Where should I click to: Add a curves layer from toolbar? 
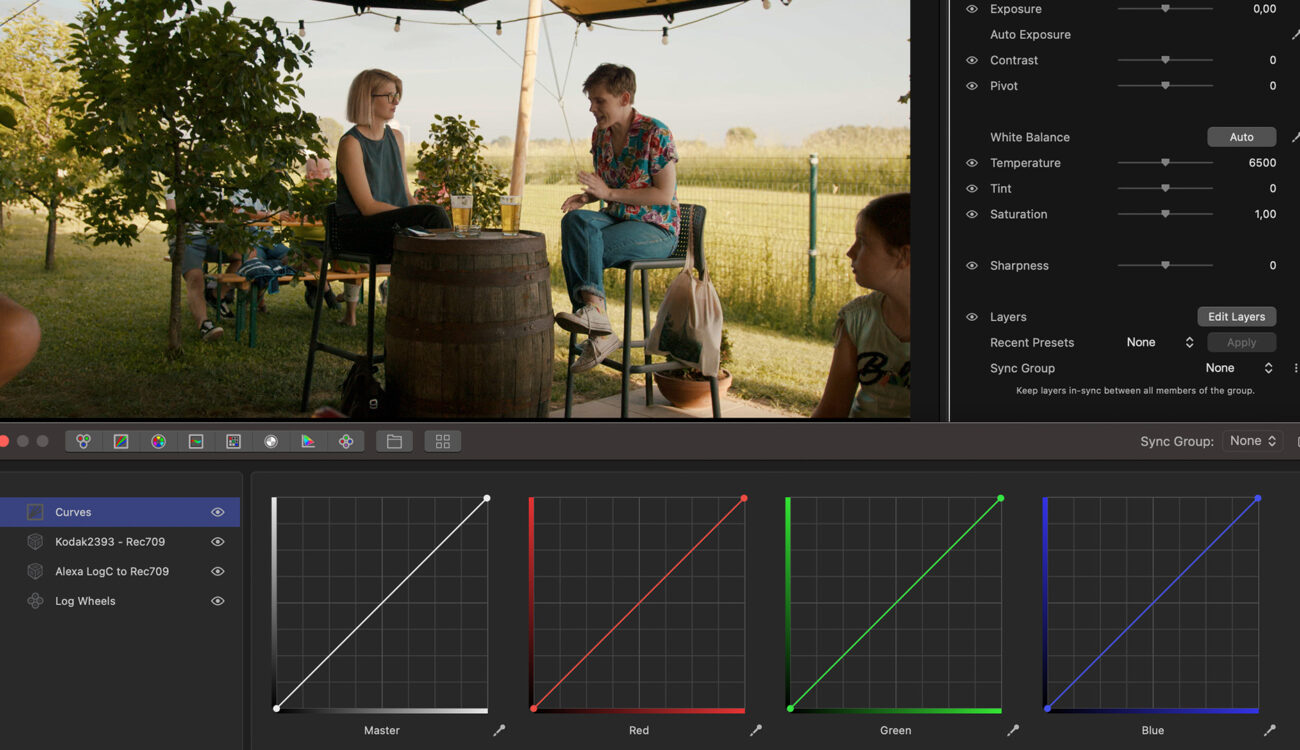121,441
